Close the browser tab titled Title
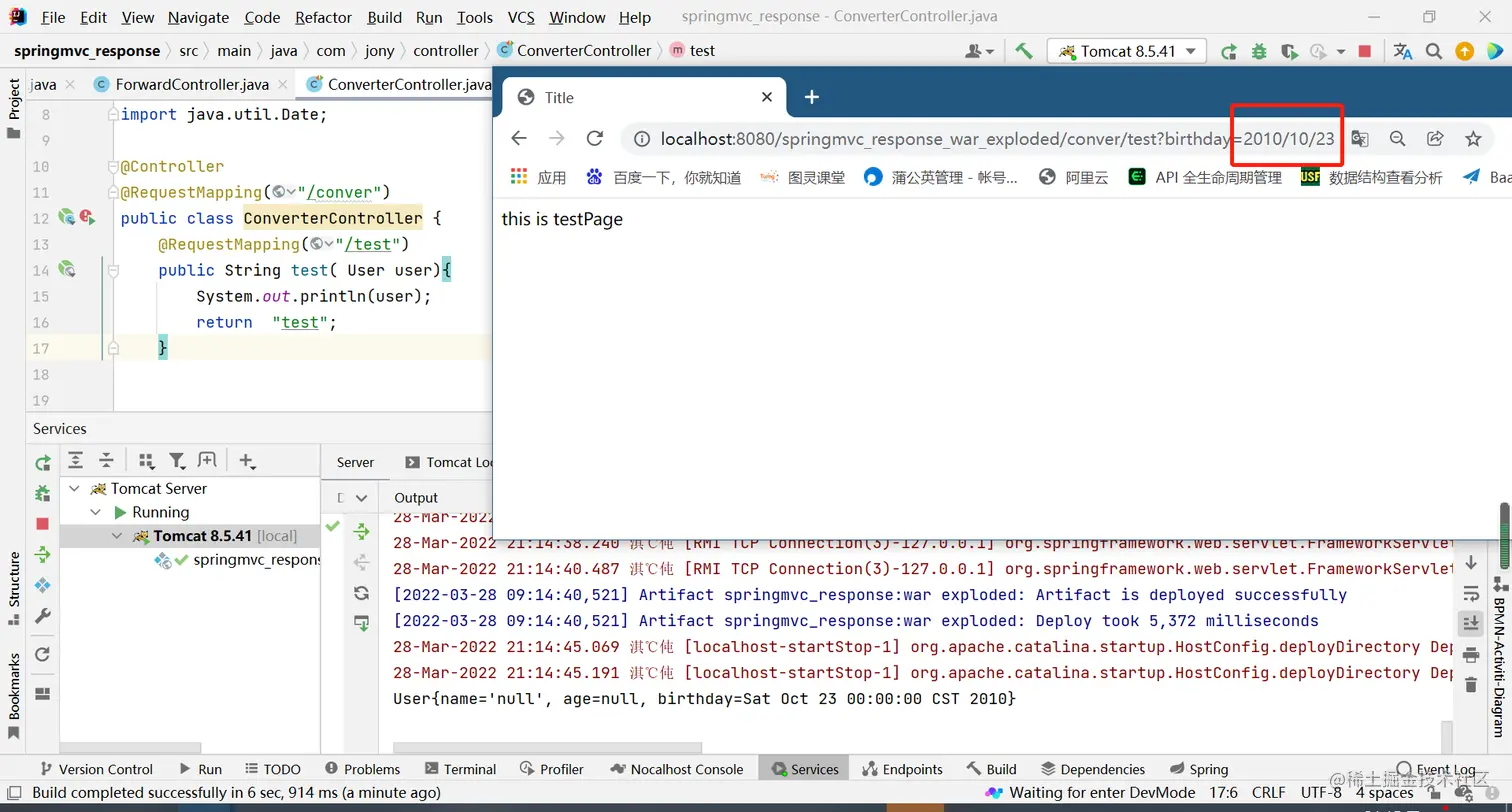This screenshot has width=1512, height=812. (767, 97)
